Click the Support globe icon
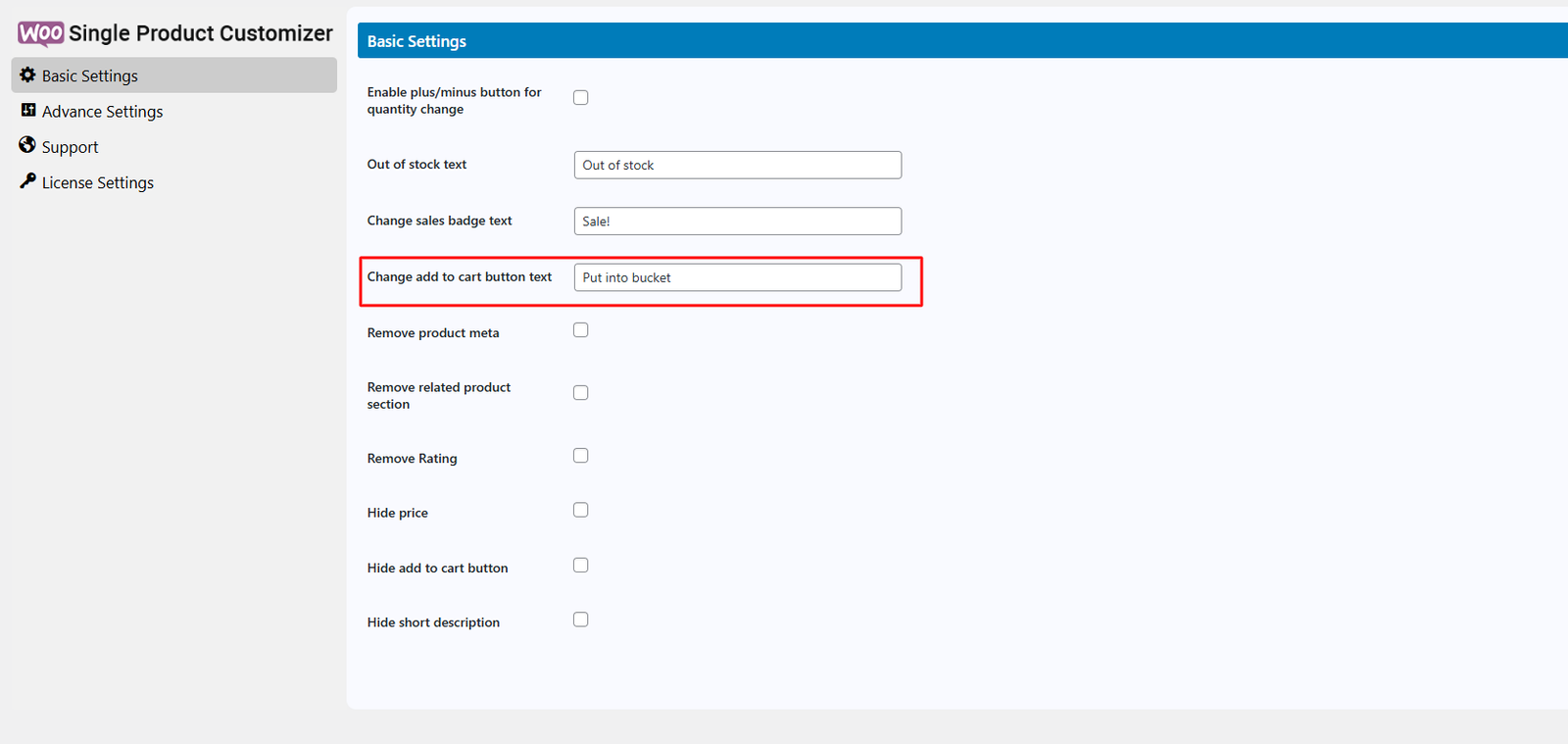 [x=27, y=146]
